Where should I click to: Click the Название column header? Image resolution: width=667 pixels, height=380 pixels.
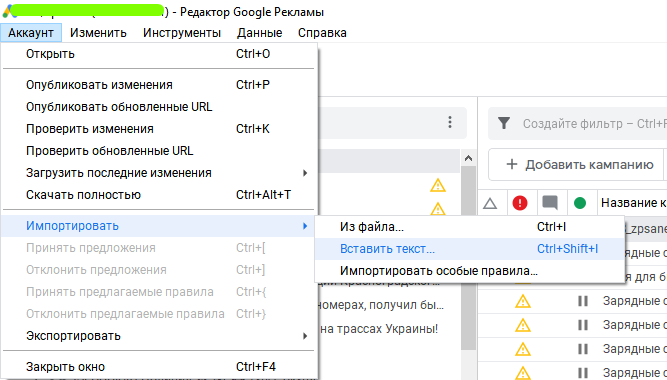click(633, 203)
